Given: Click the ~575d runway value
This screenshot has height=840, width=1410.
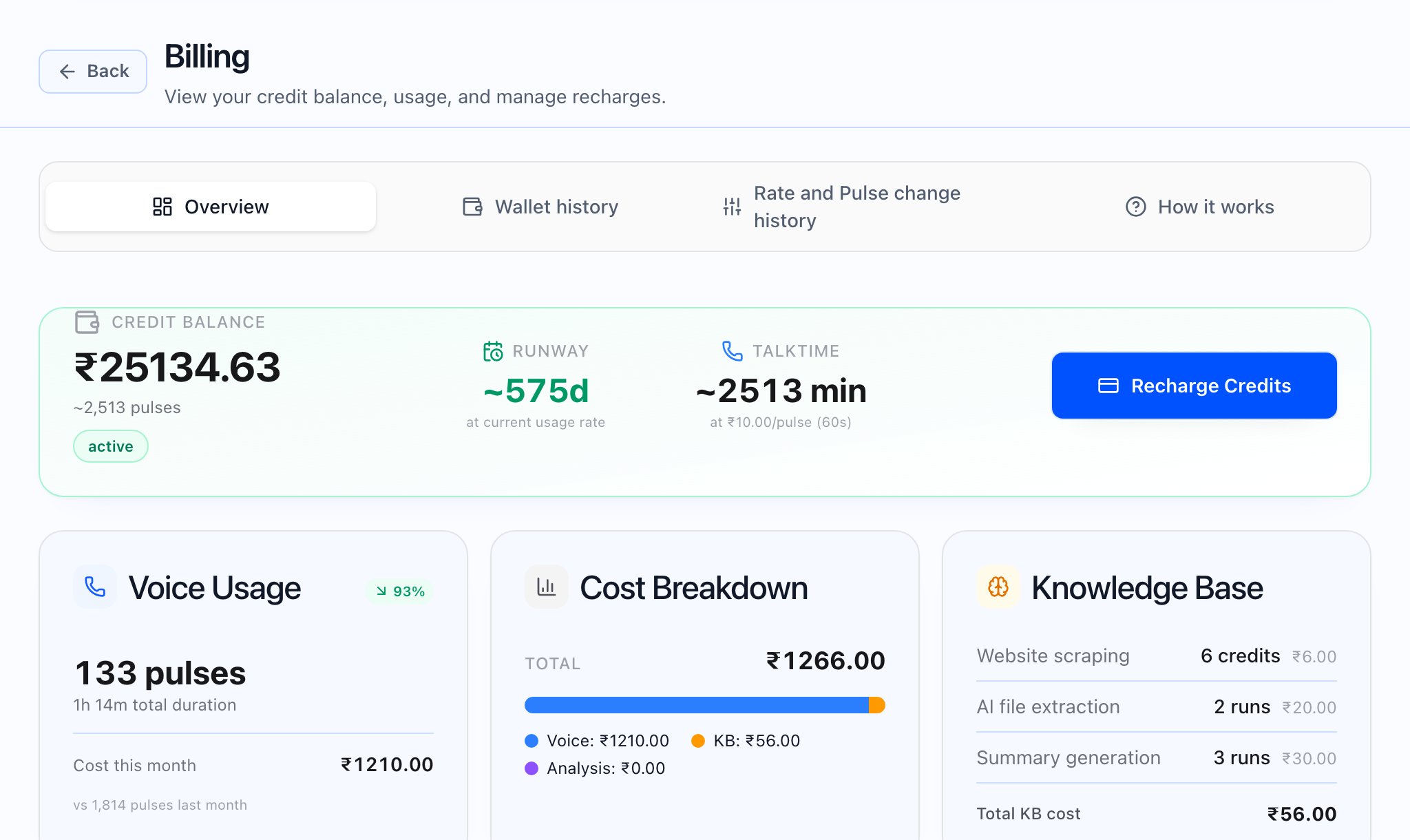Looking at the screenshot, I should tap(536, 390).
